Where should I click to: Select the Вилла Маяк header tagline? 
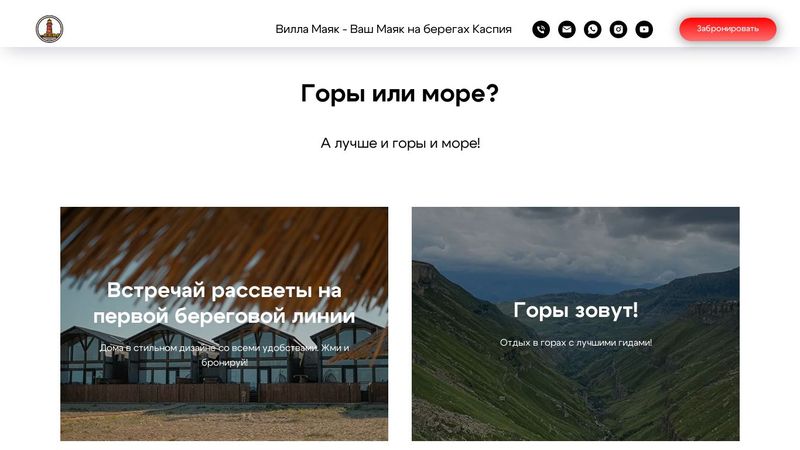393,29
